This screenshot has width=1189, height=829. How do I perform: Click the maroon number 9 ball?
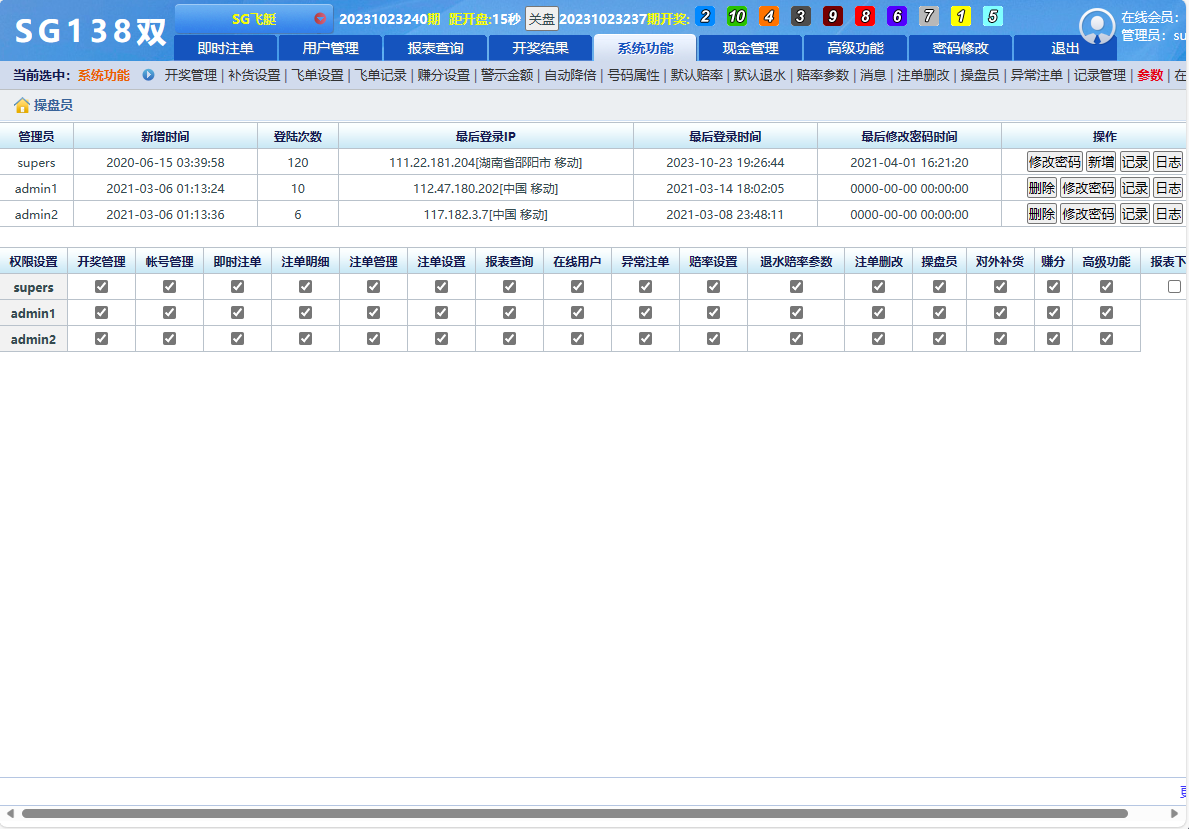[x=833, y=16]
